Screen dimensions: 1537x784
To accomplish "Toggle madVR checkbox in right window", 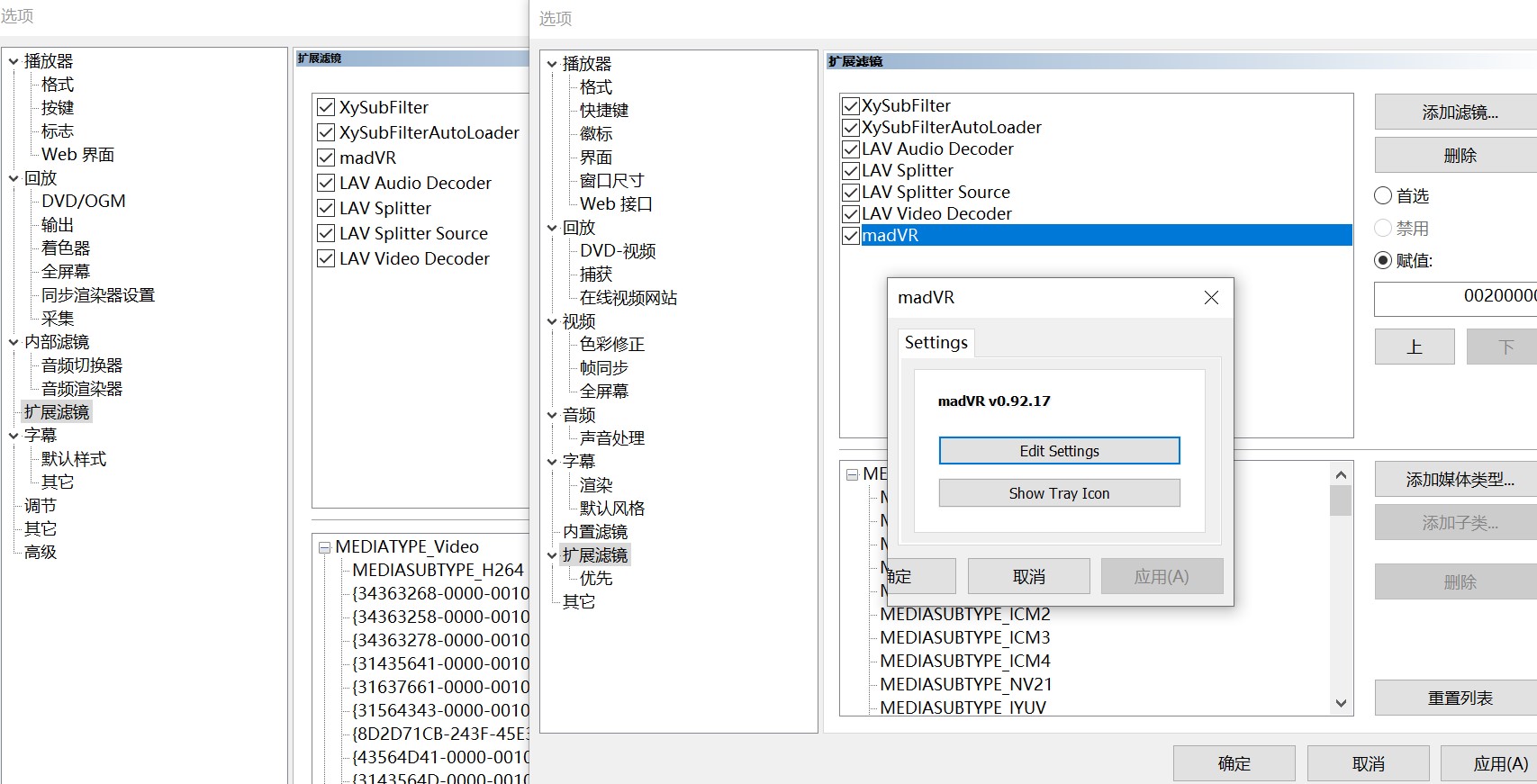I will [851, 235].
